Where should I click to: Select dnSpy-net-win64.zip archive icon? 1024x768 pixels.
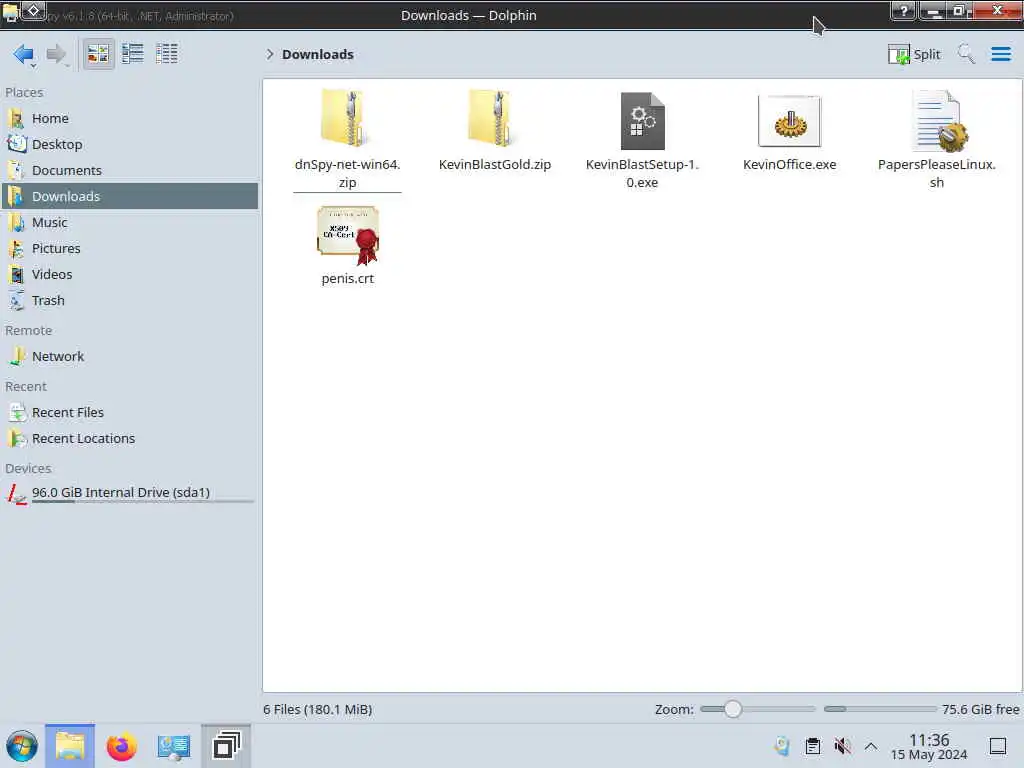[347, 118]
